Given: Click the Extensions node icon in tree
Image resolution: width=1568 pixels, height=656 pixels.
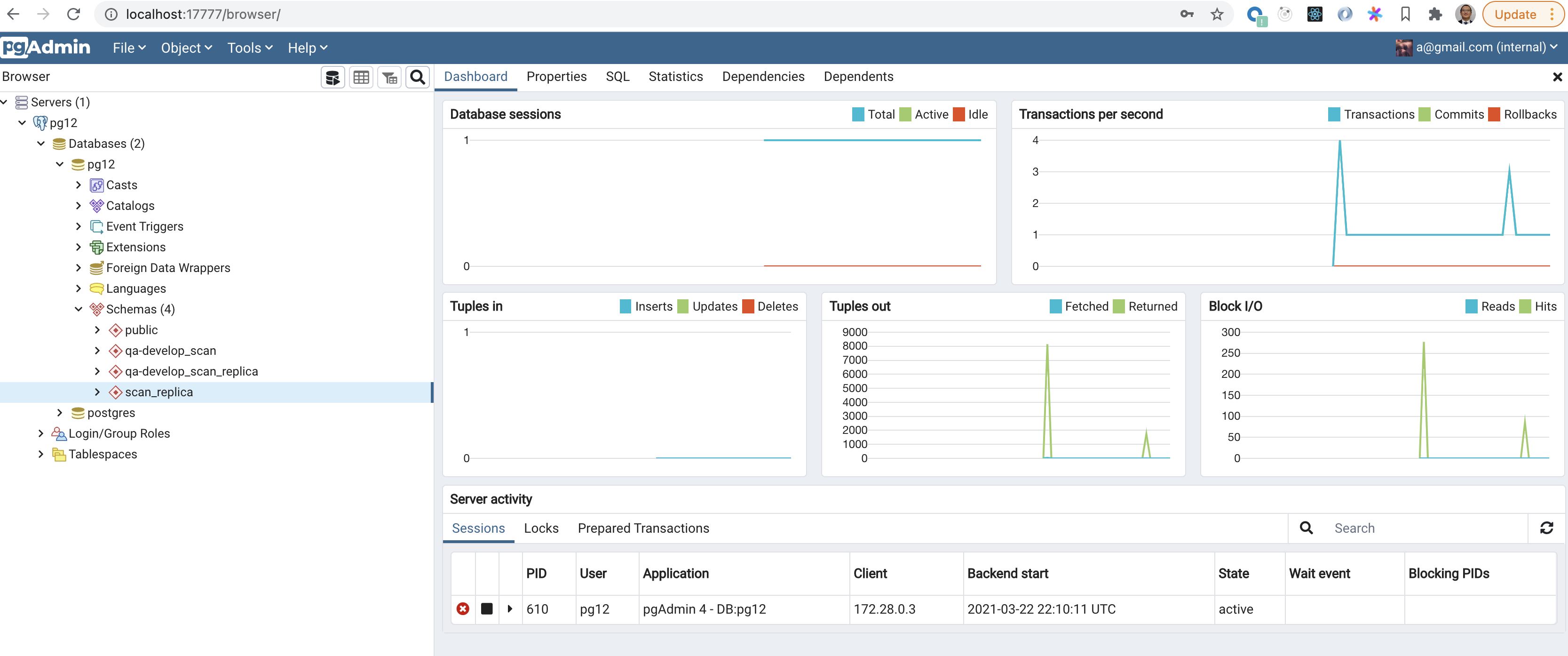Looking at the screenshot, I should 96,248.
